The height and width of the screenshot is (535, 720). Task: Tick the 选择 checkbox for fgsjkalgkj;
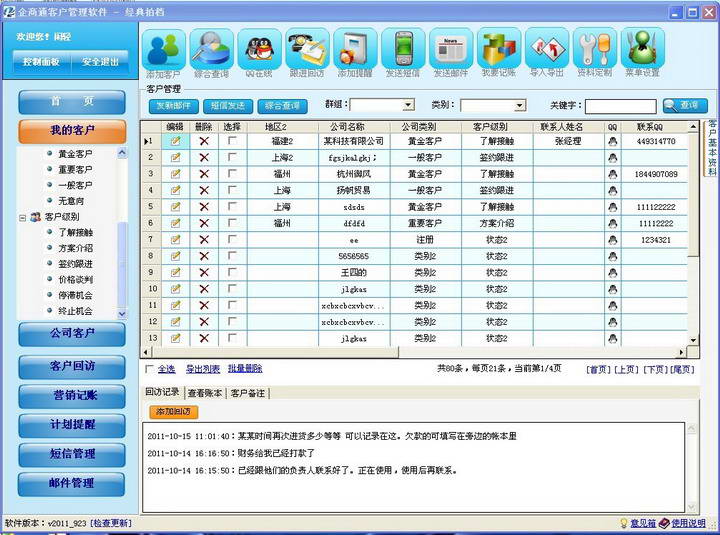point(232,157)
